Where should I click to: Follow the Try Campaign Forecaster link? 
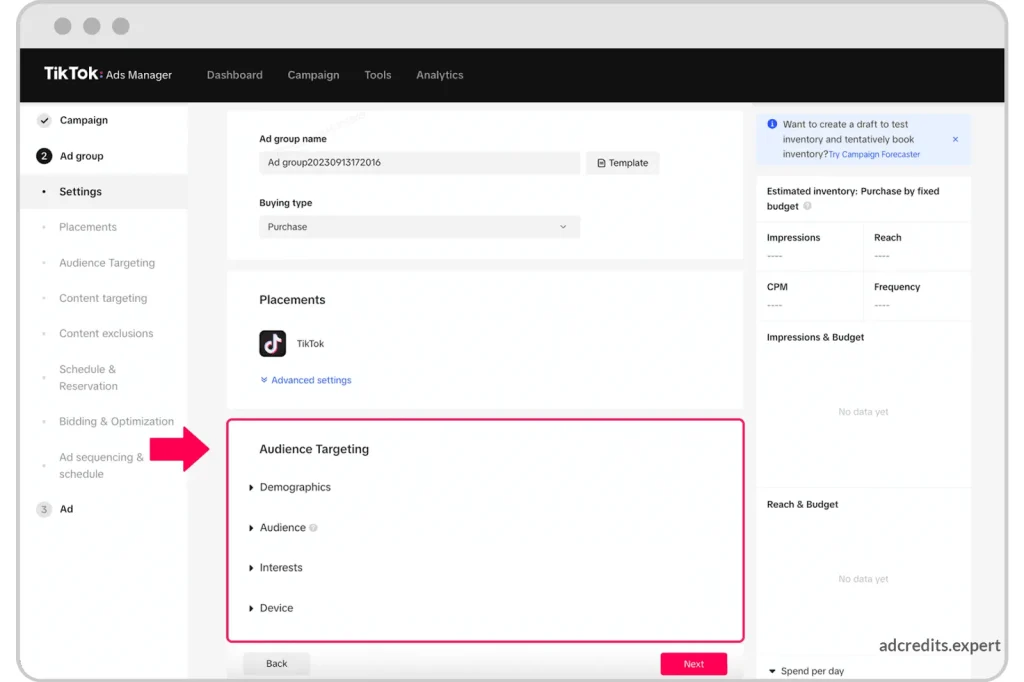874,155
